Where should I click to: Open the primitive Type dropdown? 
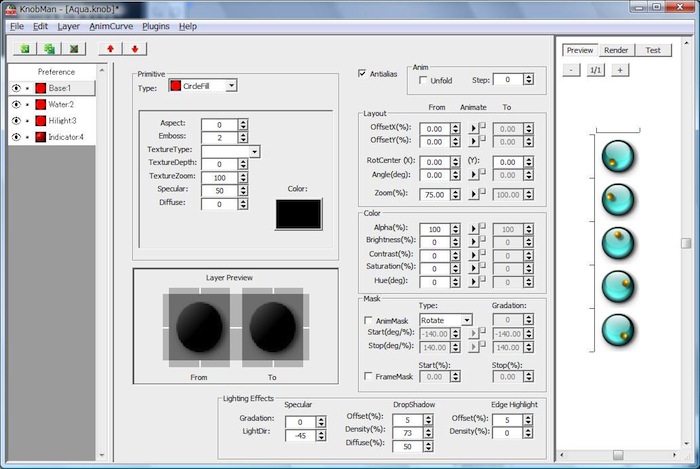pos(232,86)
